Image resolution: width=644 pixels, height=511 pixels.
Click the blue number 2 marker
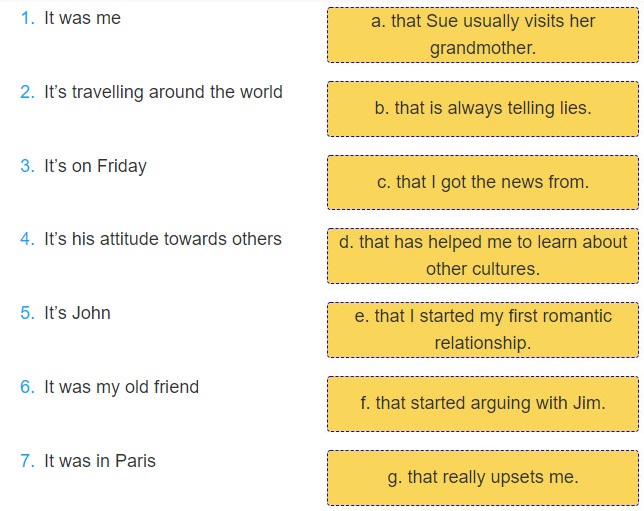click(28, 92)
